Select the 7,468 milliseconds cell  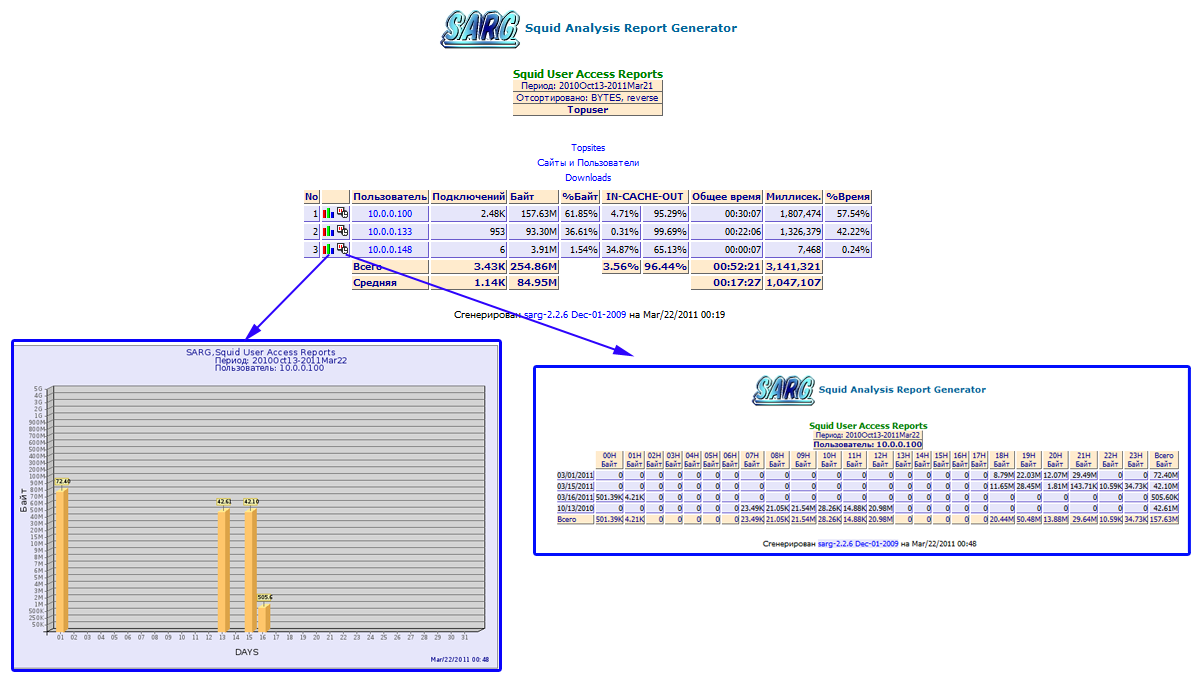tap(794, 250)
